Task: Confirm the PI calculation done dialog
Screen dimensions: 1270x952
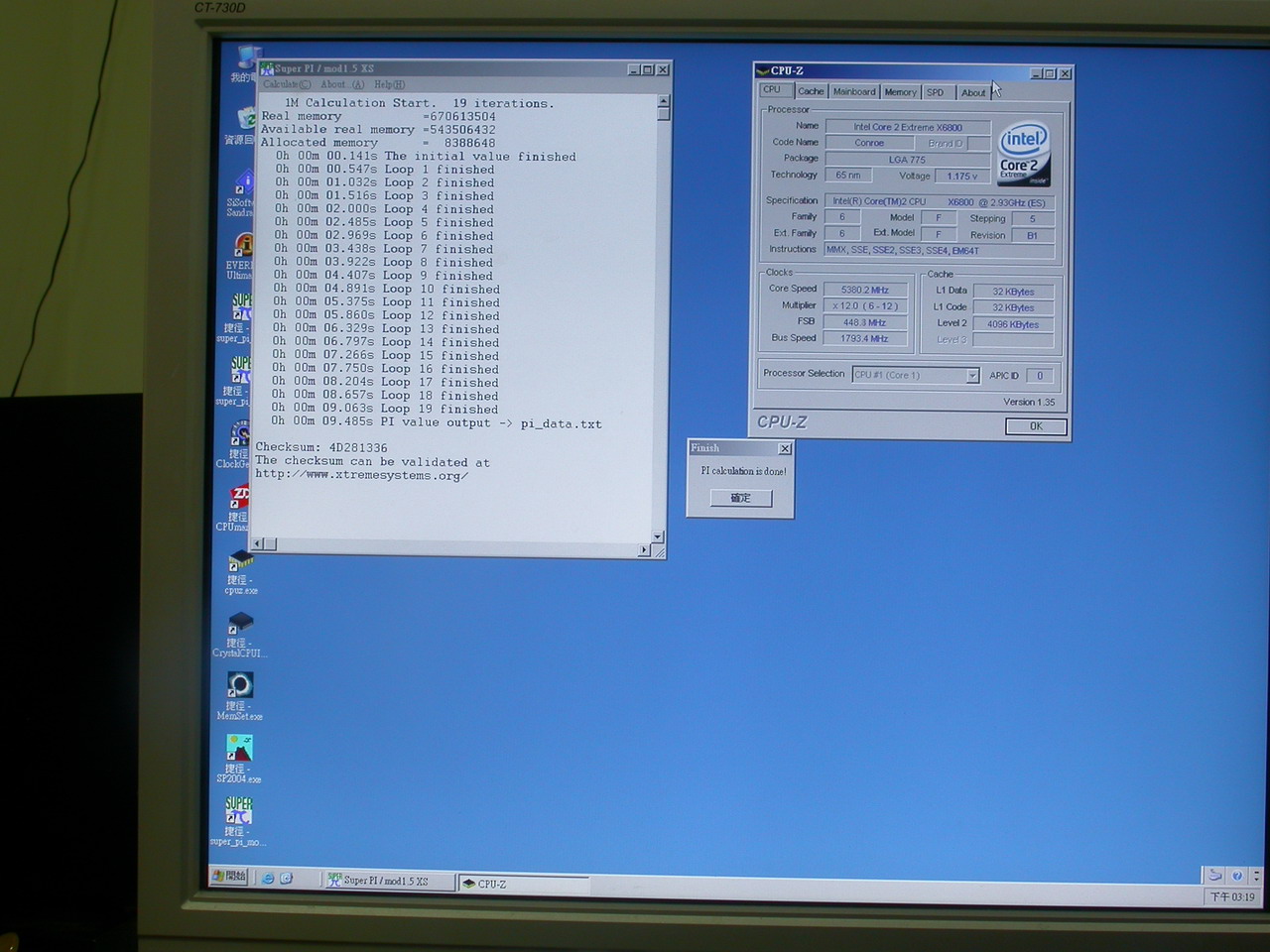Action: [741, 498]
